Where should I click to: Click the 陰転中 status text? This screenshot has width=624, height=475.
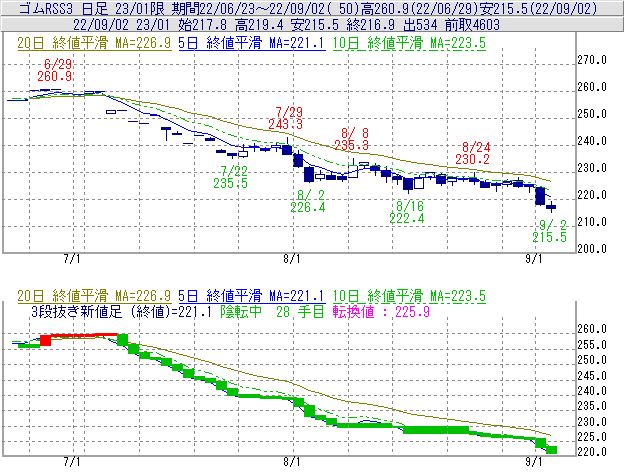241,311
